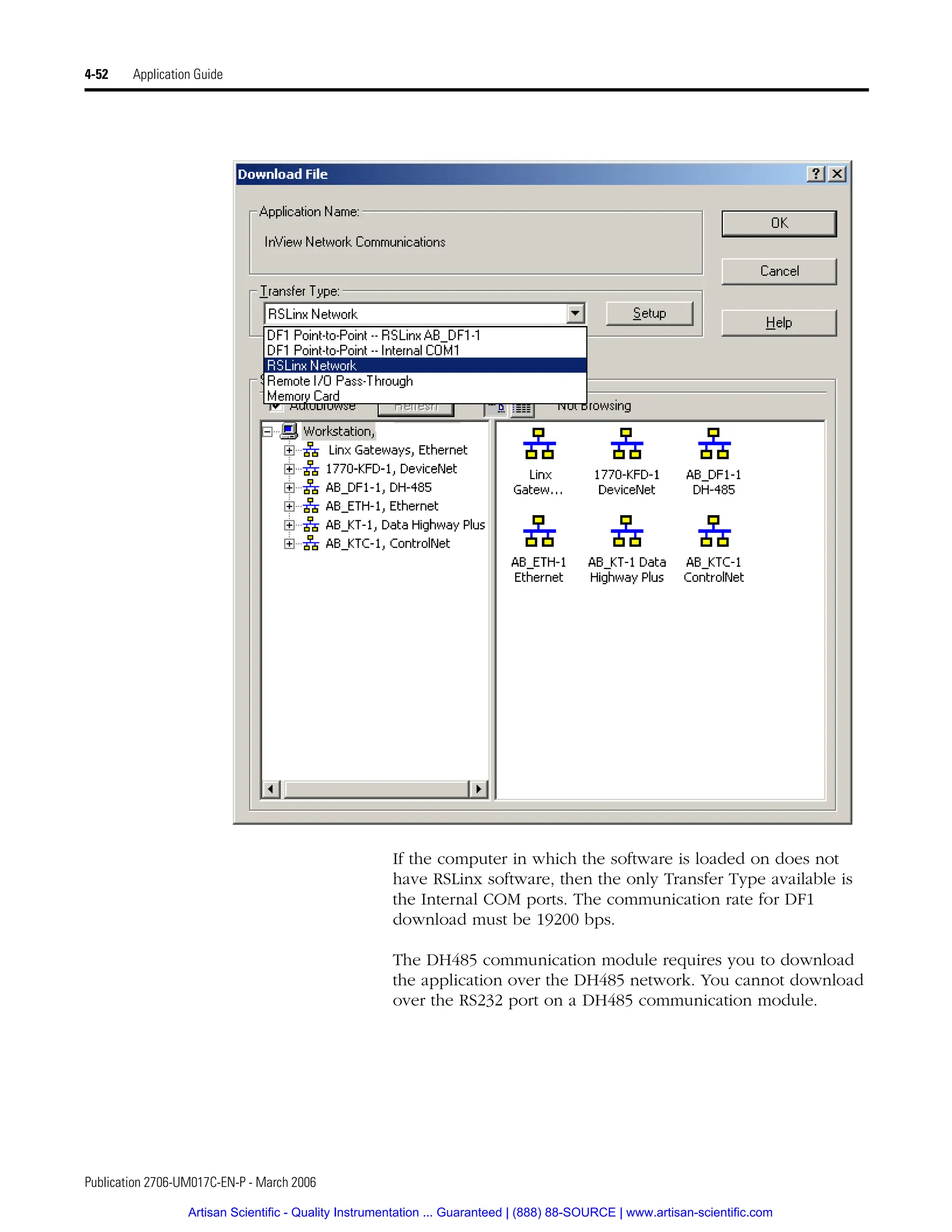
Task: Select AB_ETH-1, Ethernet in the tree
Action: (x=382, y=506)
